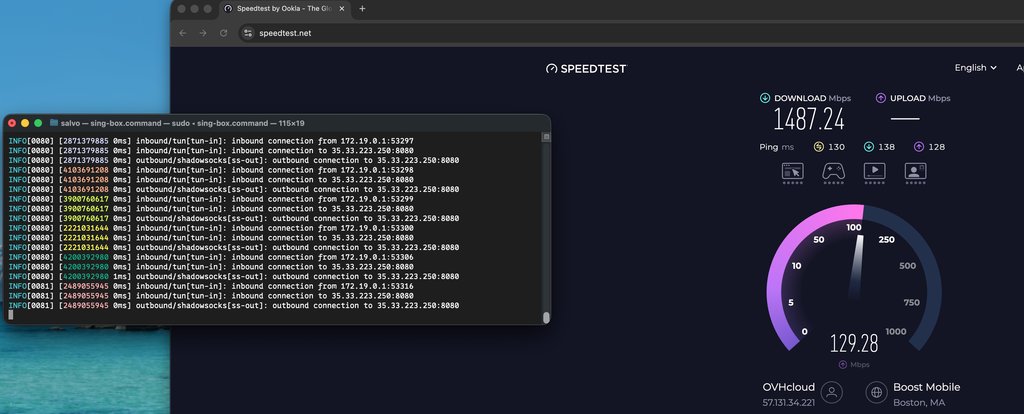Click the OVHcloud user profile icon
Viewport: 1024px width, 414px height.
(x=831, y=392)
